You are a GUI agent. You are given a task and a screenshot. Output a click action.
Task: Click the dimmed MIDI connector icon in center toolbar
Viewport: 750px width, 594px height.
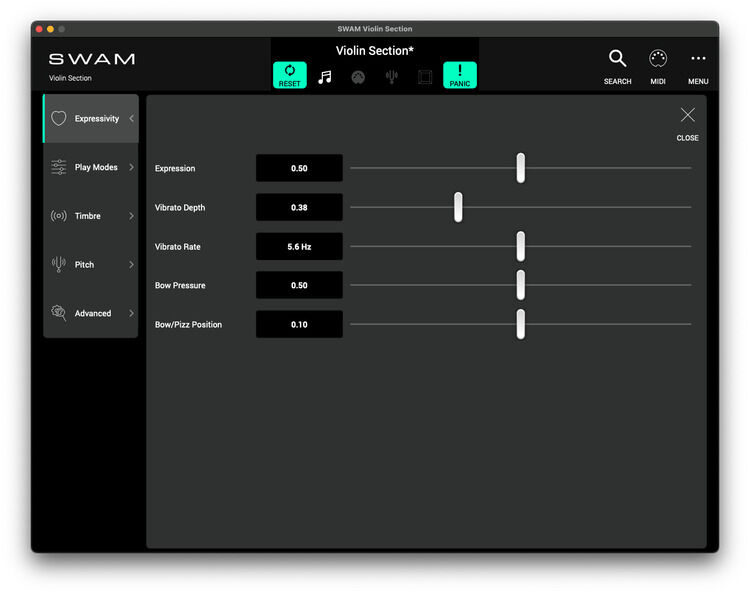point(358,77)
